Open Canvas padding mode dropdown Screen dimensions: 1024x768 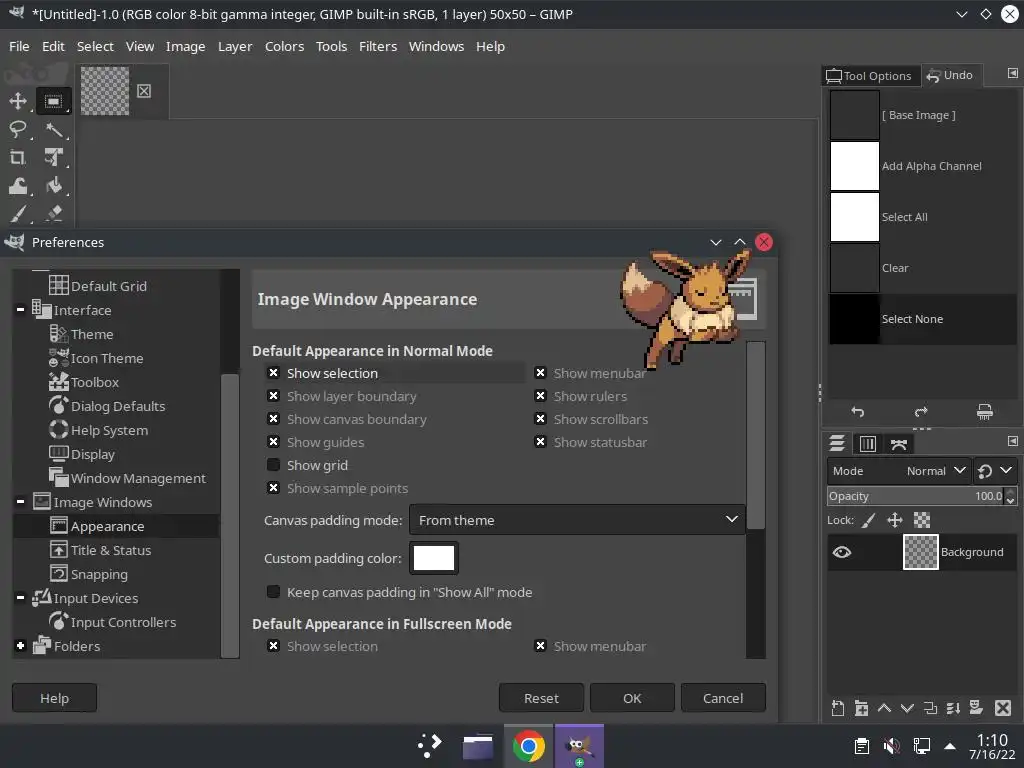pos(577,520)
